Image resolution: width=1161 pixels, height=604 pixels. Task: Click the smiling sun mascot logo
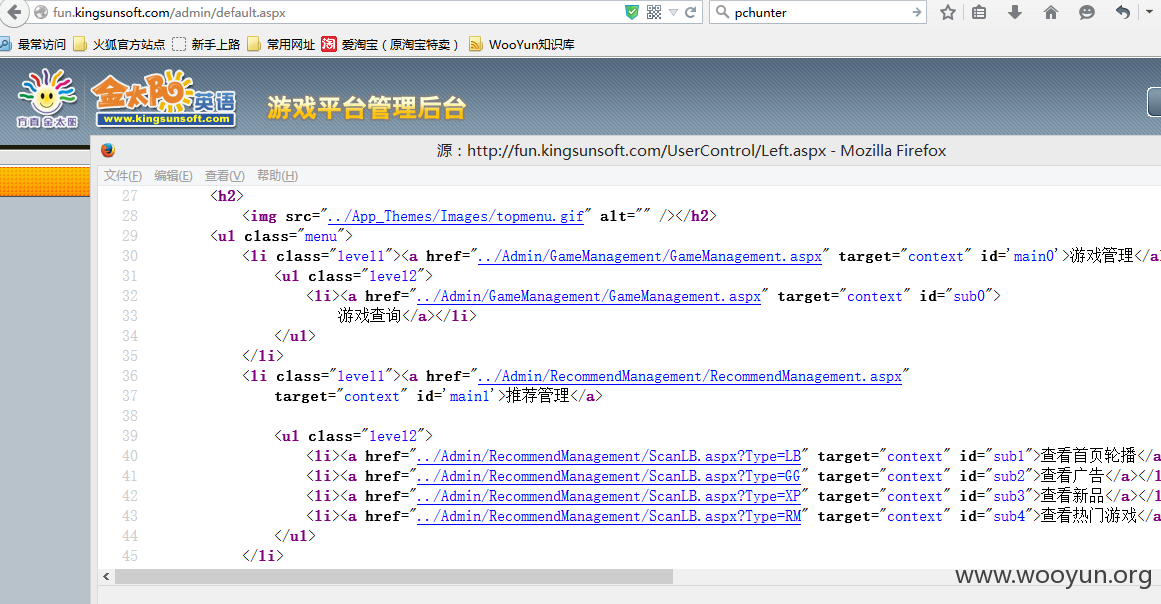[x=47, y=98]
